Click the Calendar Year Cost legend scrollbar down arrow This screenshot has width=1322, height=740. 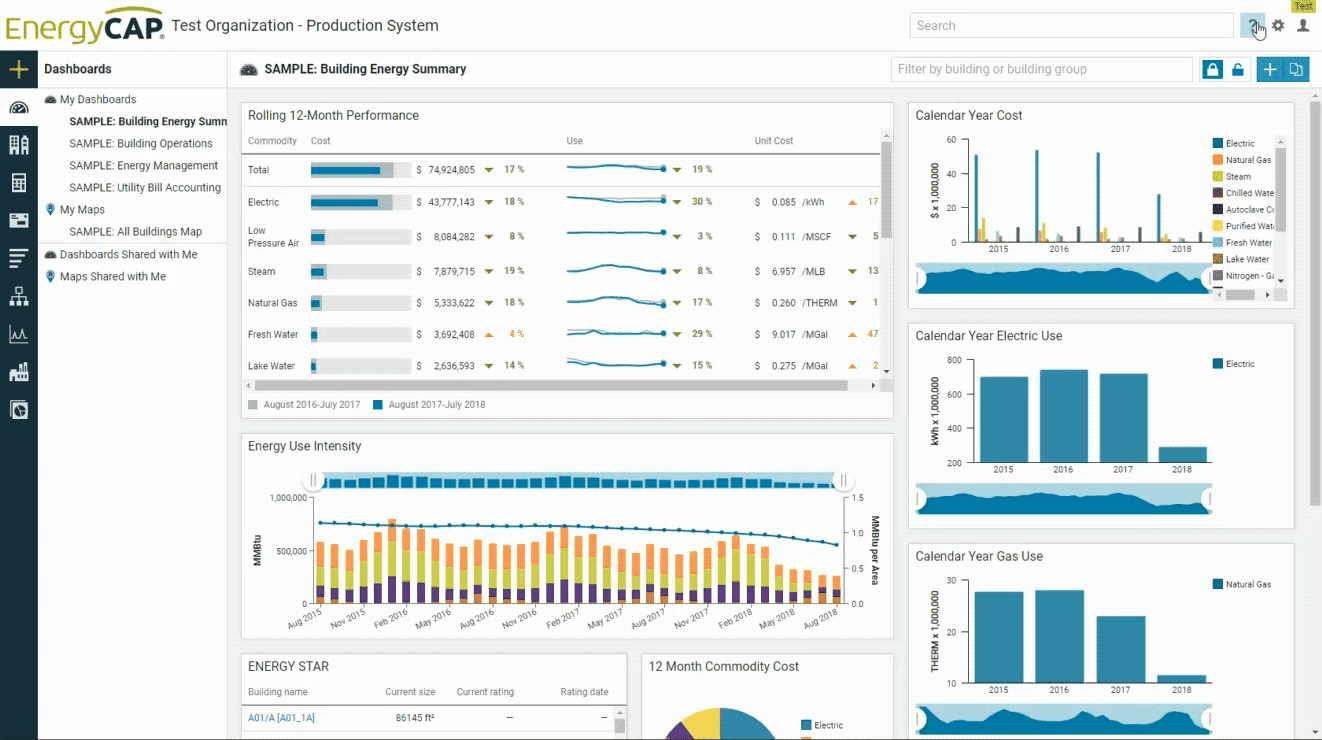click(x=1280, y=281)
